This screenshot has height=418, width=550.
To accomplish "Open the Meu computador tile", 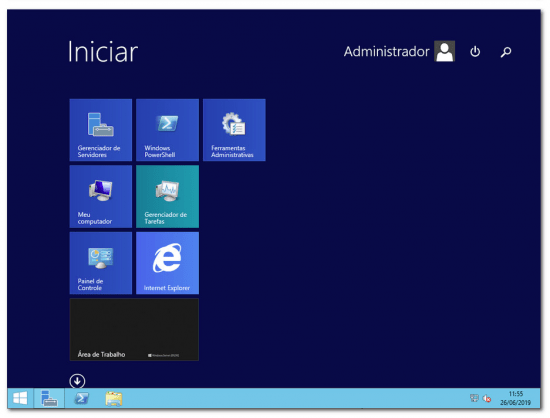I will [x=101, y=196].
